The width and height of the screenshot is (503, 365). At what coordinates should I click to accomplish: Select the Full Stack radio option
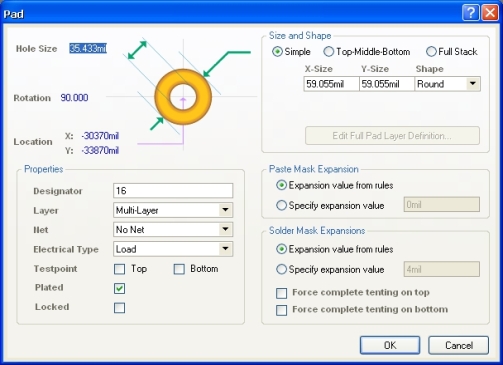click(x=431, y=52)
